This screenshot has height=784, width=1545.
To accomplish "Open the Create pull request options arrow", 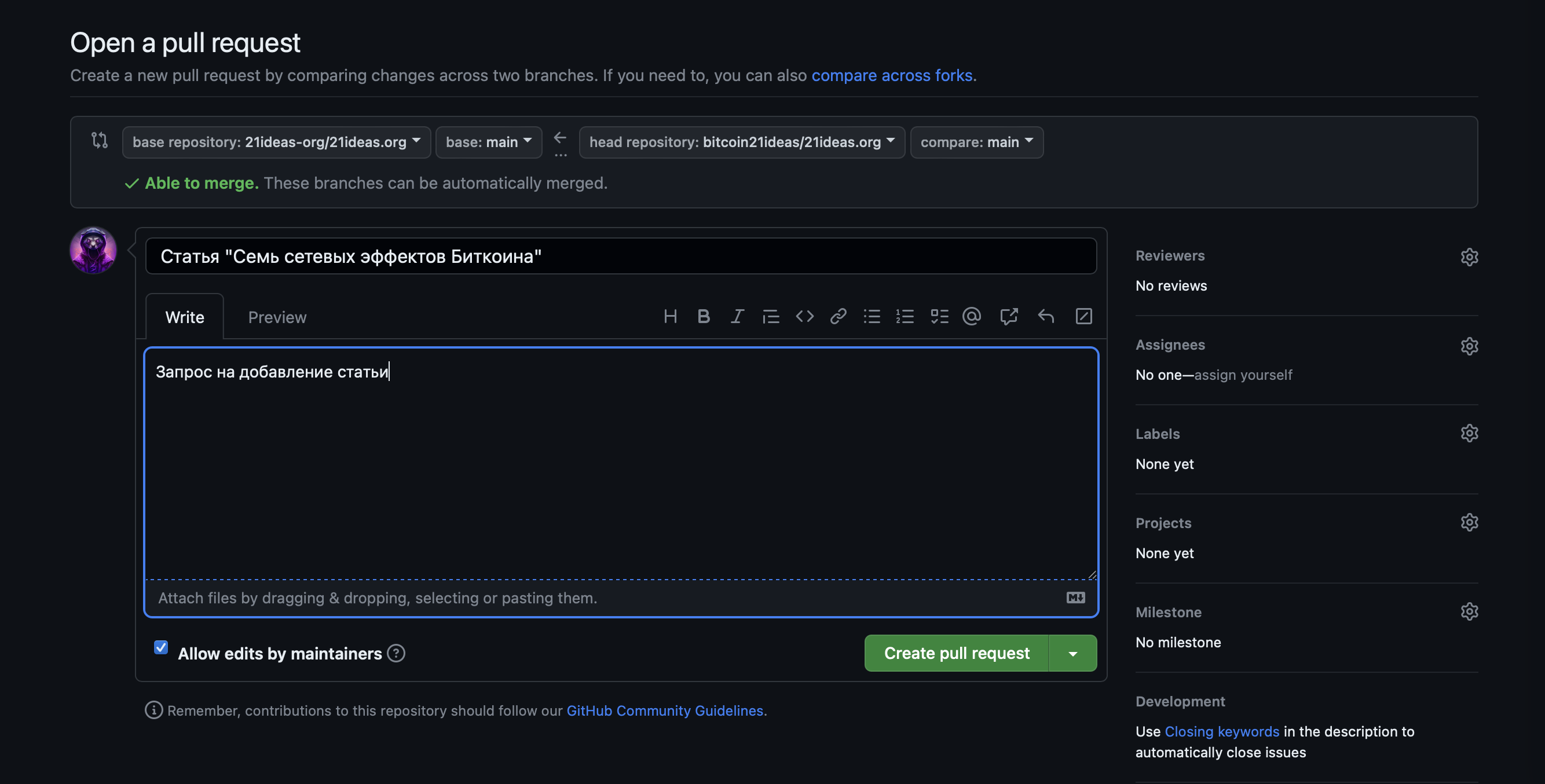I will [x=1072, y=653].
